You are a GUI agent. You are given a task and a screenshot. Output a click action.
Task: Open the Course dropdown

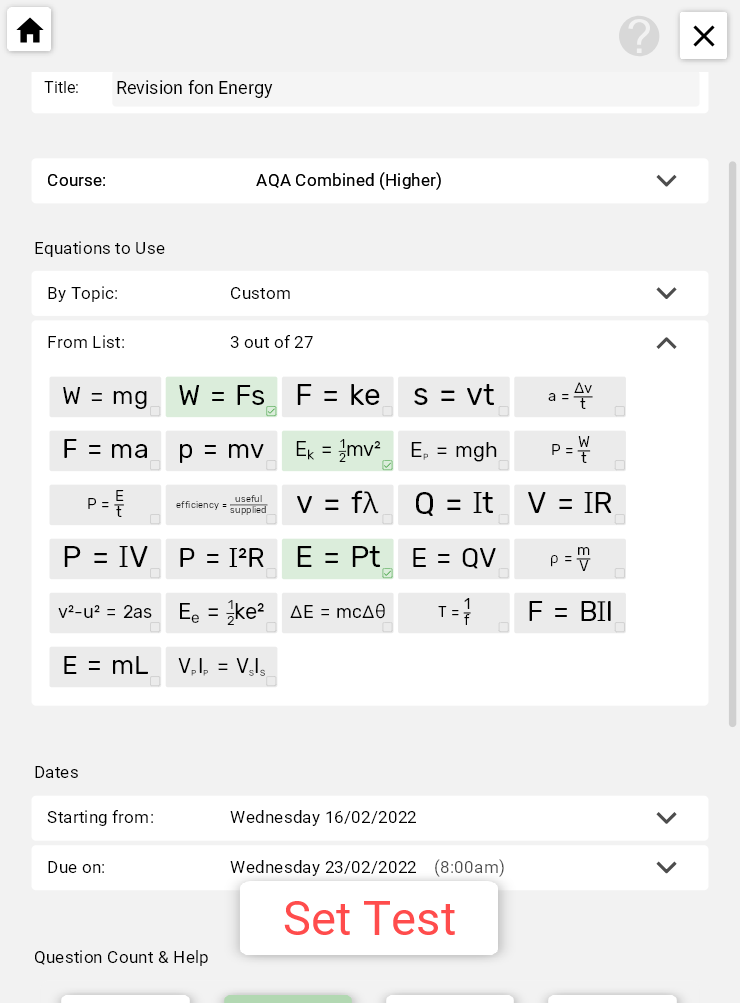[666, 181]
